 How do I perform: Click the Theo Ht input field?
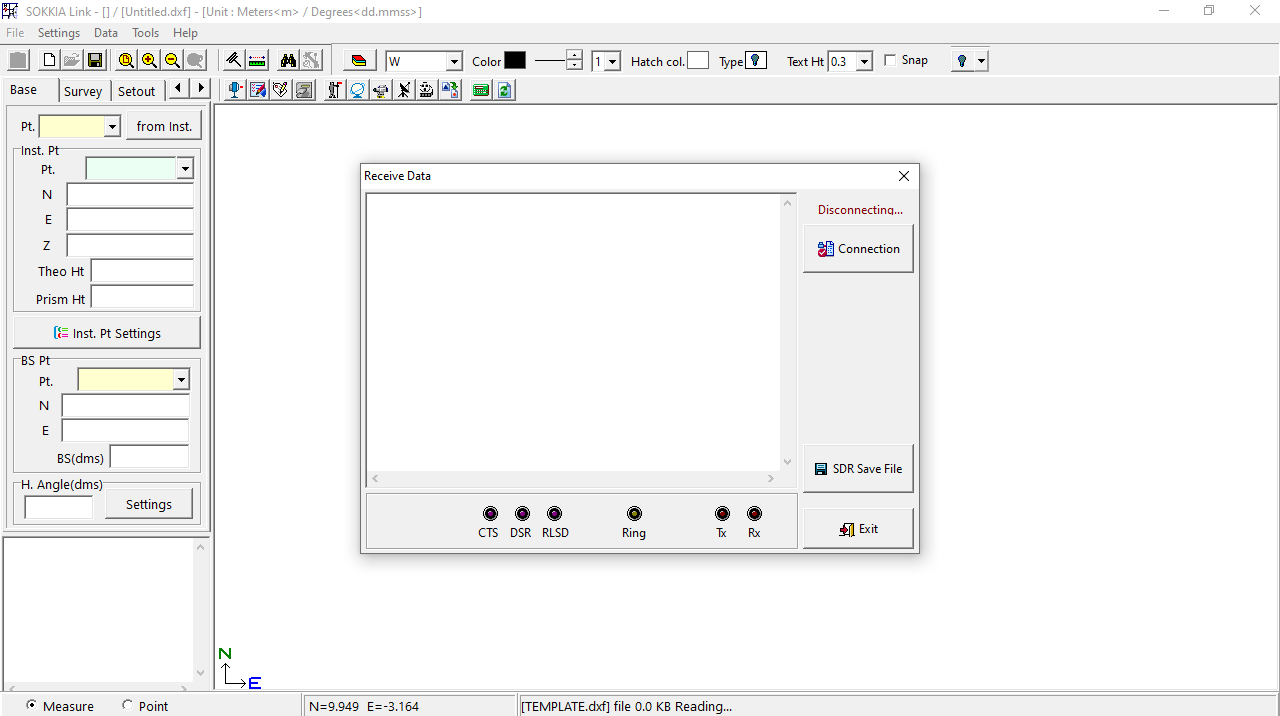[x=142, y=271]
